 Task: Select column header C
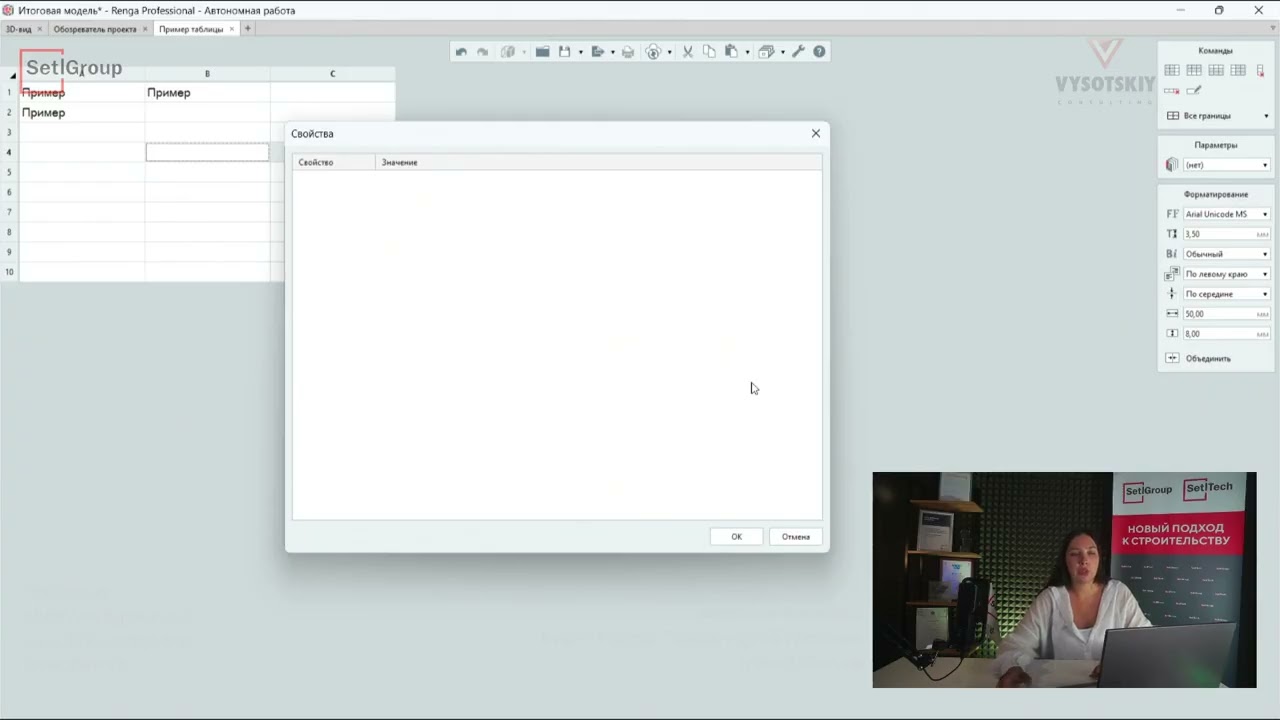click(332, 74)
